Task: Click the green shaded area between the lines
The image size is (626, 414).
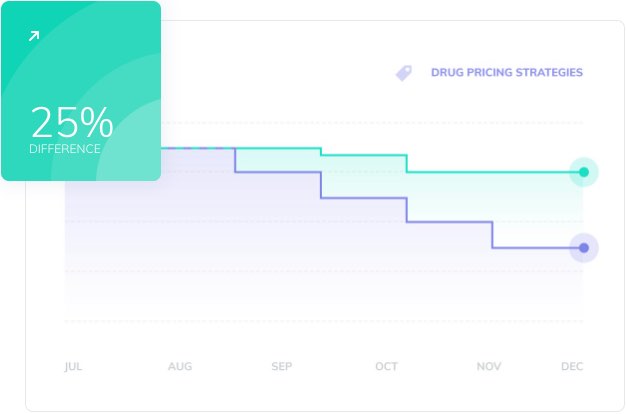Action: 450,195
